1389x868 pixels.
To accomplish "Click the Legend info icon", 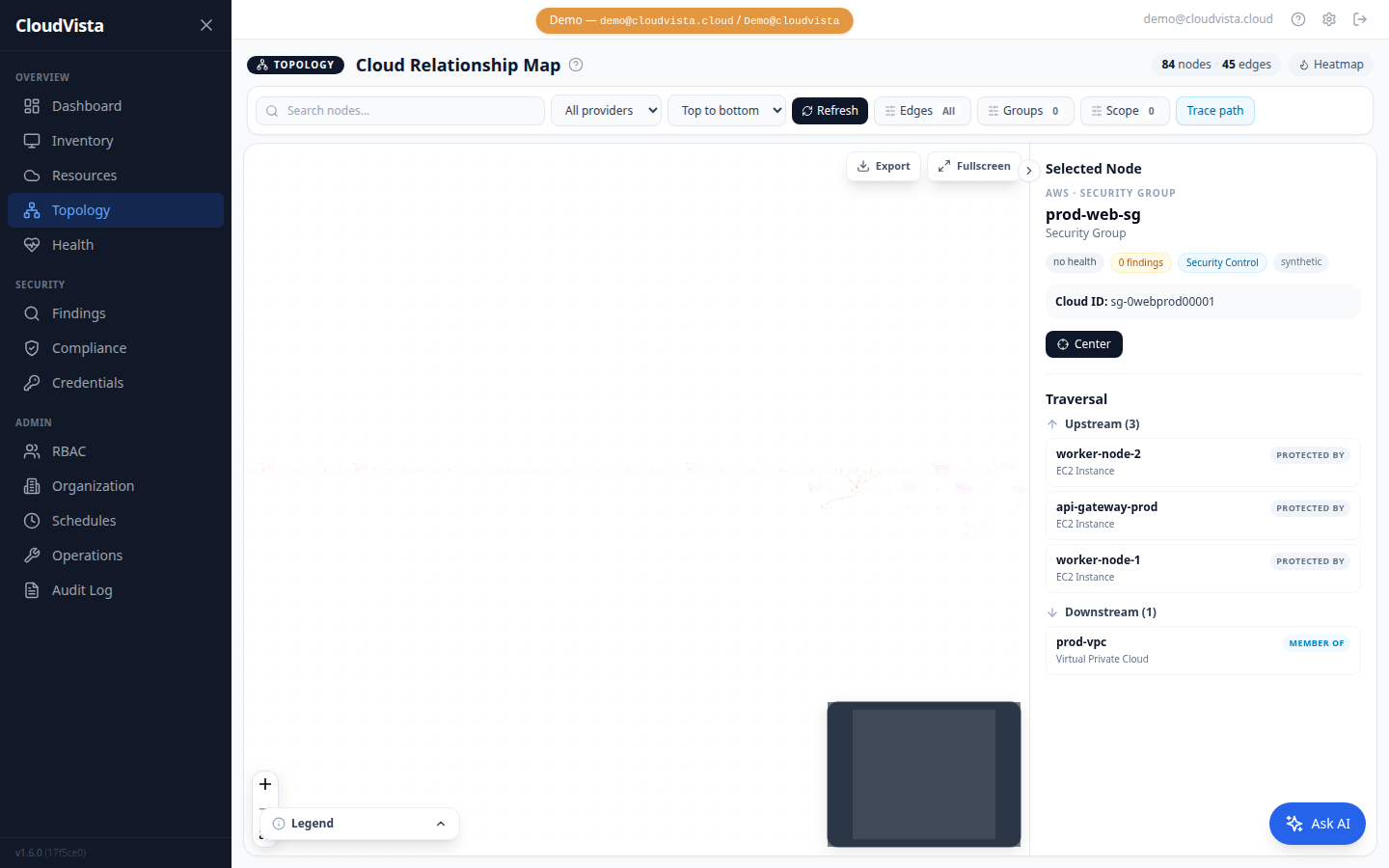I will pos(280,823).
